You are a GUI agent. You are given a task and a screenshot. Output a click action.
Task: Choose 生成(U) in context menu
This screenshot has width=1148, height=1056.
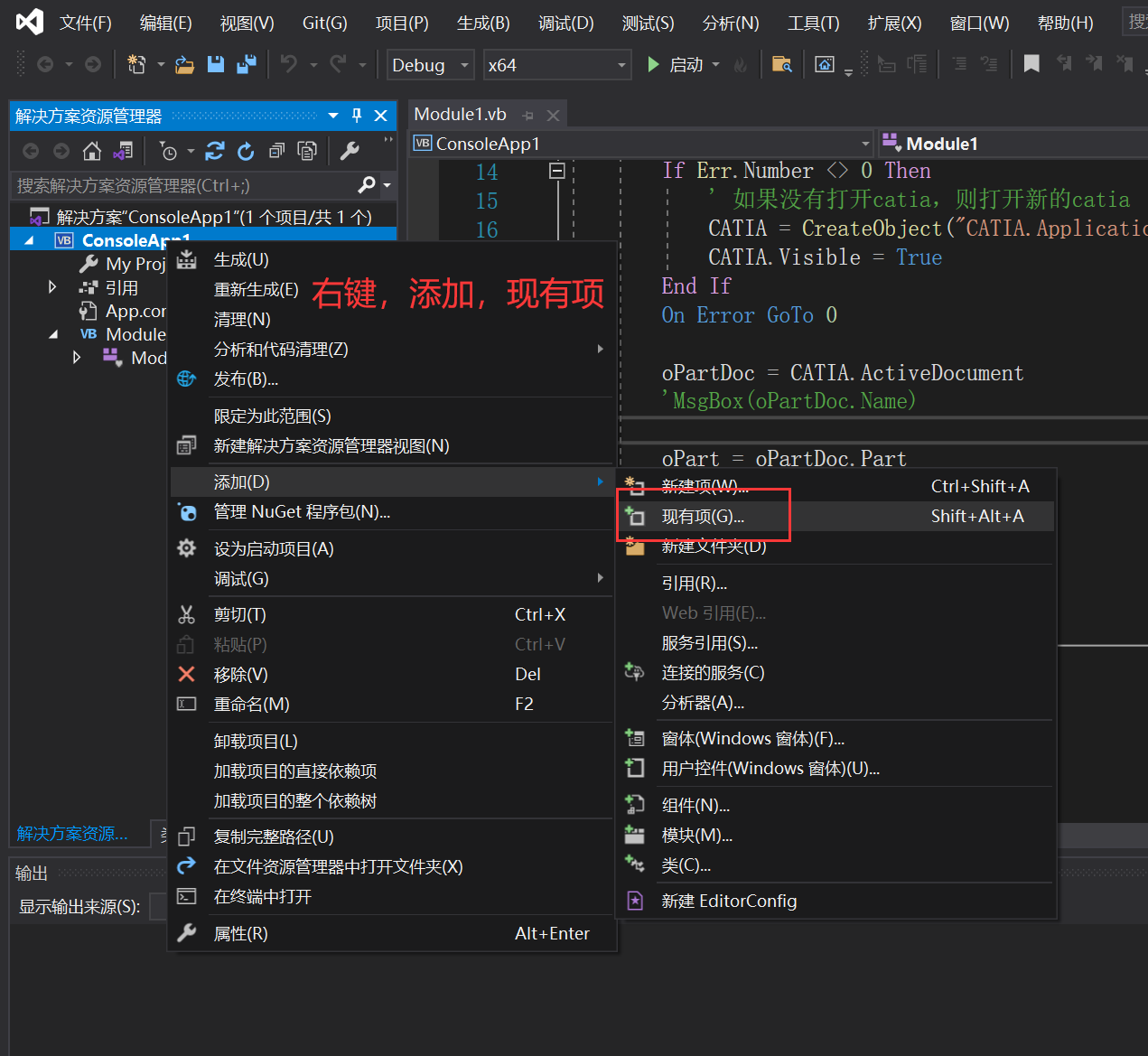click(x=393, y=260)
